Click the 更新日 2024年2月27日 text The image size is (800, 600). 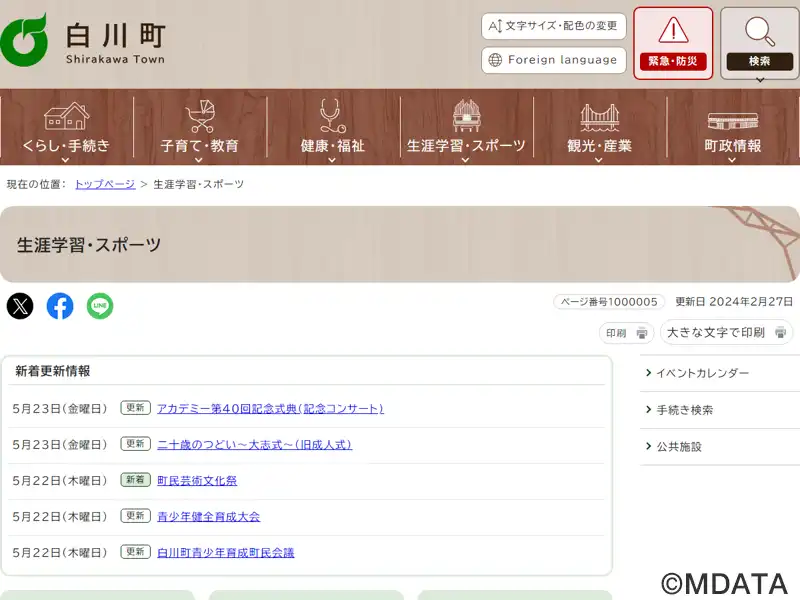click(734, 302)
